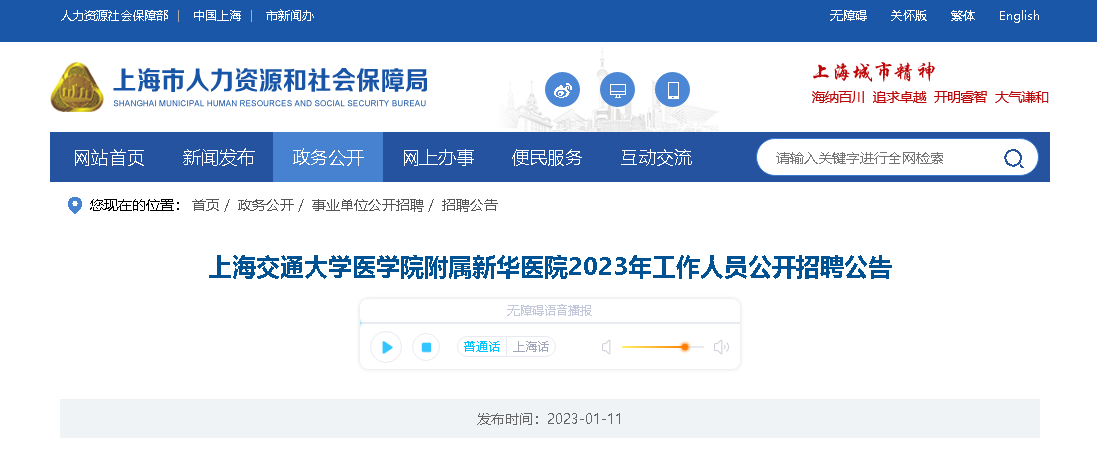This screenshot has width=1097, height=458.
Task: Click the 海纳百川 slogan text
Action: pyautogui.click(x=838, y=97)
